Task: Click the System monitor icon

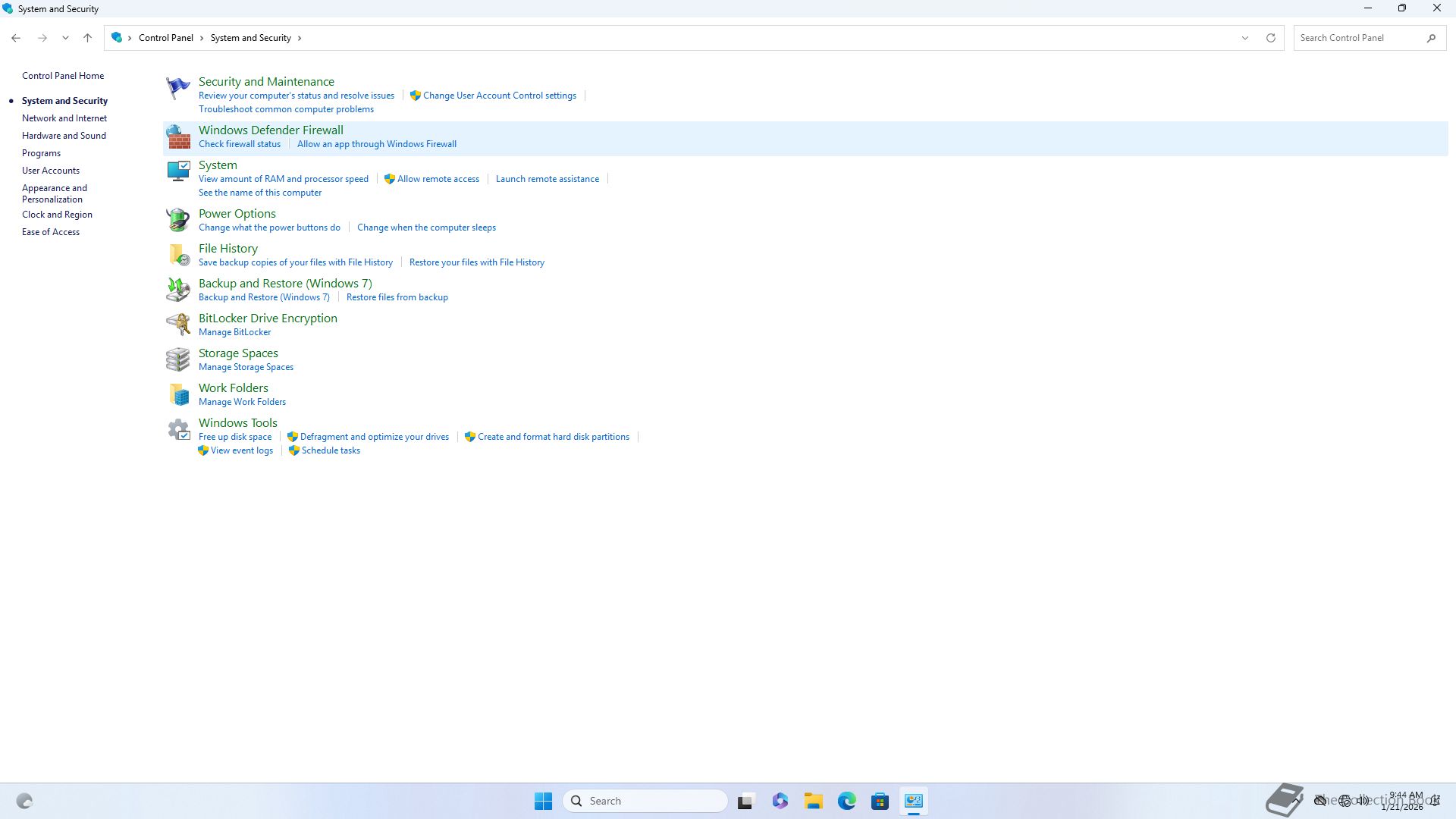Action: click(178, 171)
